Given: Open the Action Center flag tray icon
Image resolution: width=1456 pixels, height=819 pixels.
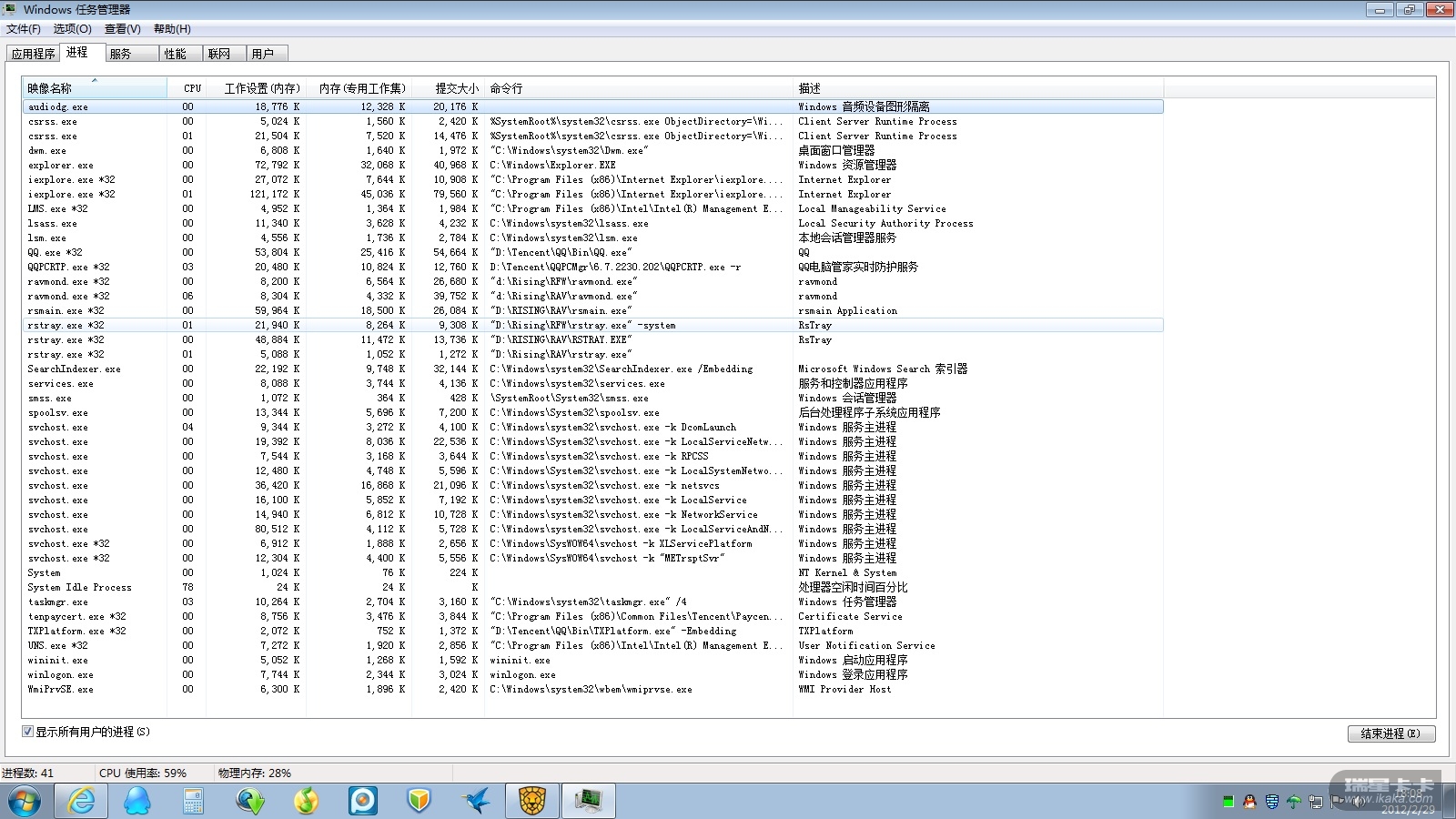Looking at the screenshot, I should point(1337,802).
